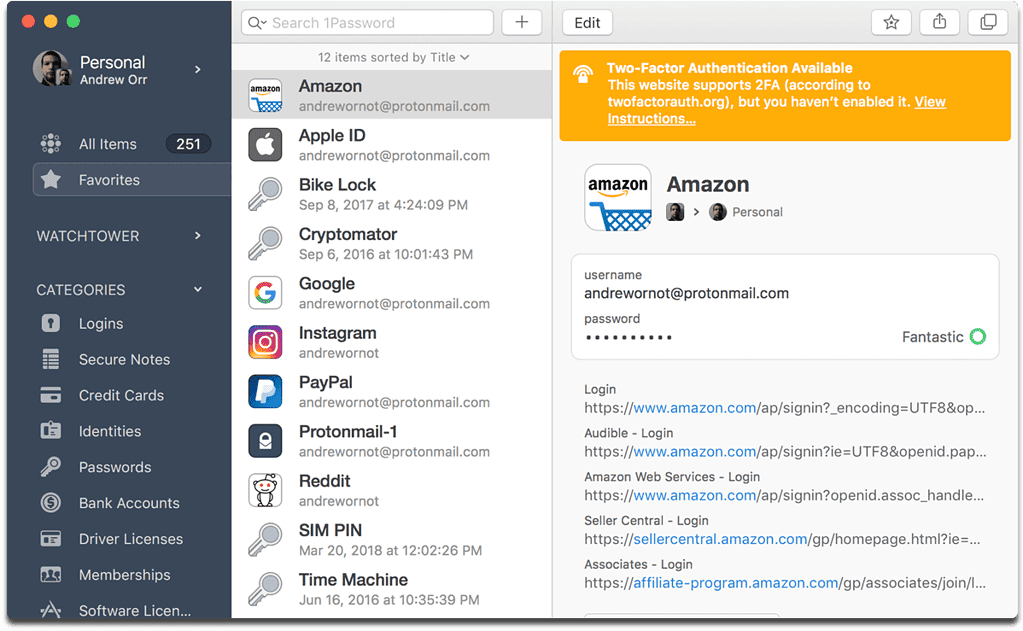Click the Edit button
This screenshot has width=1023, height=631.
tap(587, 22)
